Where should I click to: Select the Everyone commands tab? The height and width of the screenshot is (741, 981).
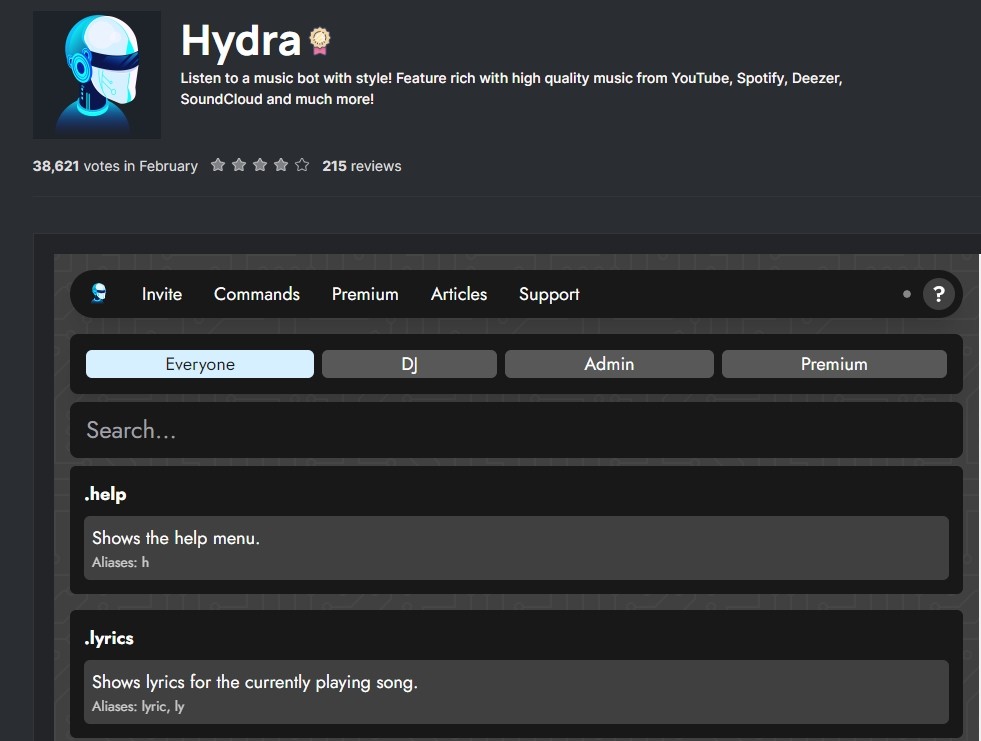pos(200,364)
